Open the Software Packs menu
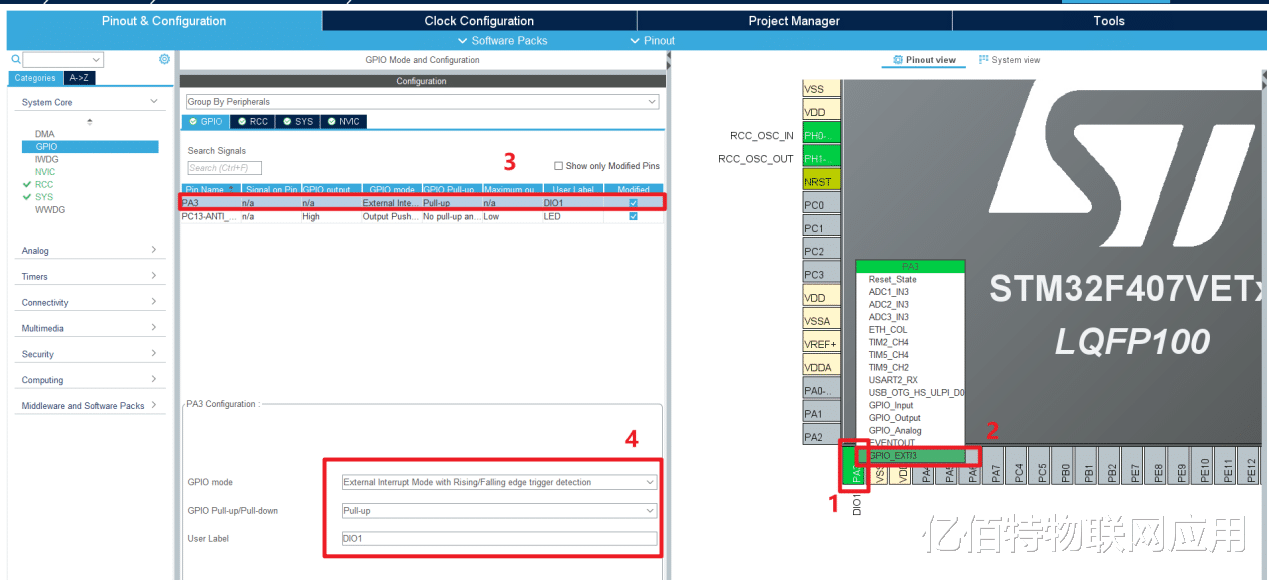This screenshot has width=1269, height=580. [502, 41]
